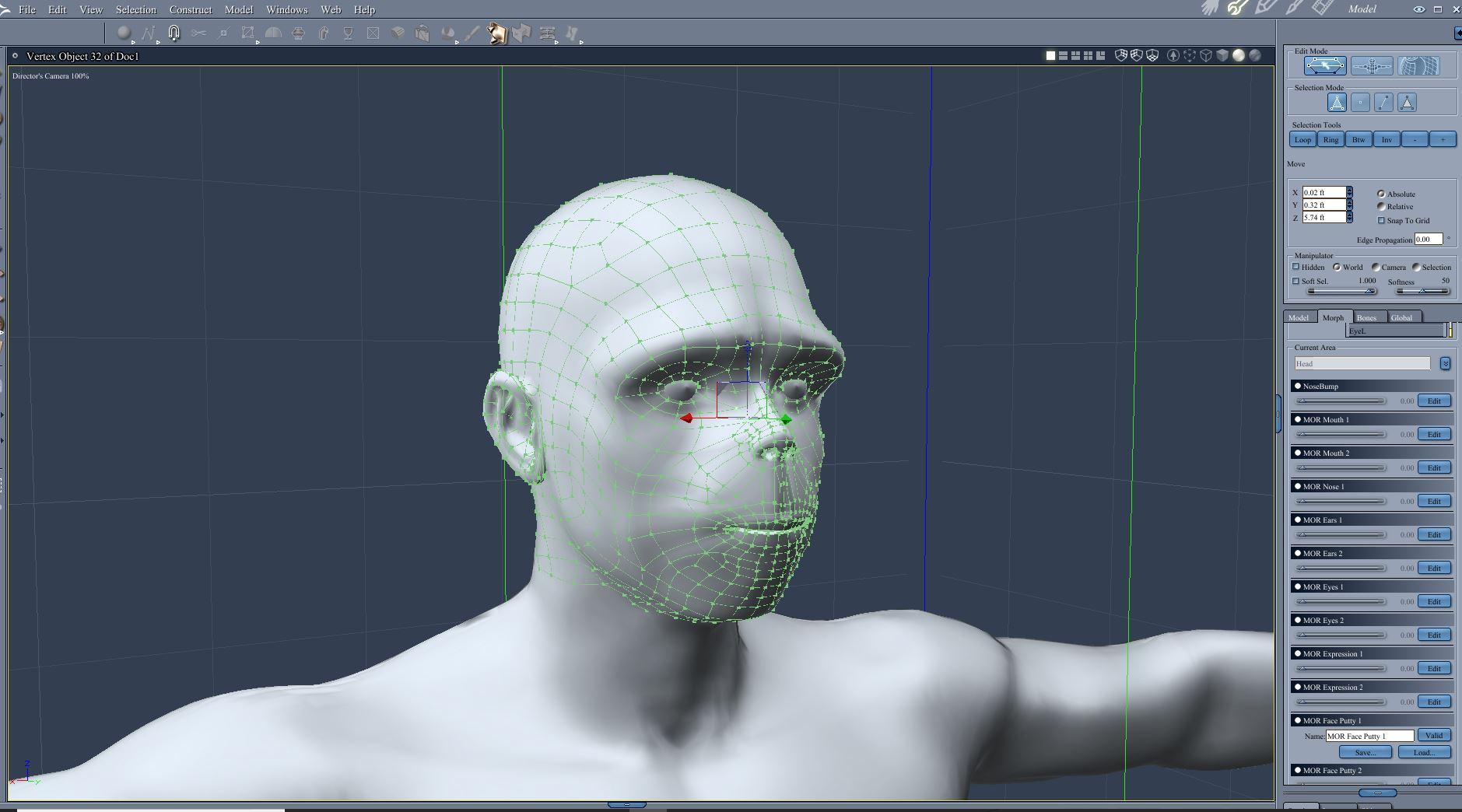1462x812 pixels.
Task: Enable smooth shaded sphere display mode
Action: [x=1239, y=55]
